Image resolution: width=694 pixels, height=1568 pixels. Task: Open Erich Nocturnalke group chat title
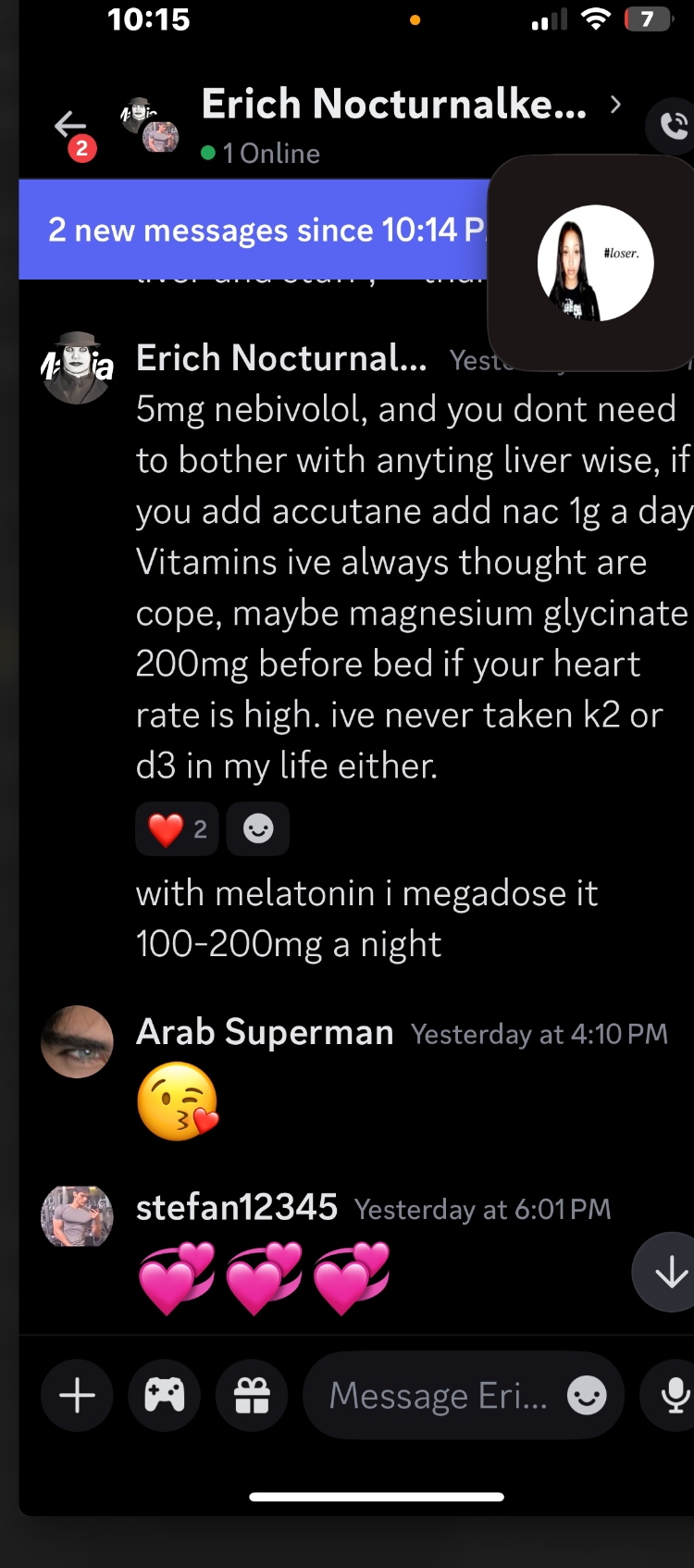pyautogui.click(x=393, y=105)
